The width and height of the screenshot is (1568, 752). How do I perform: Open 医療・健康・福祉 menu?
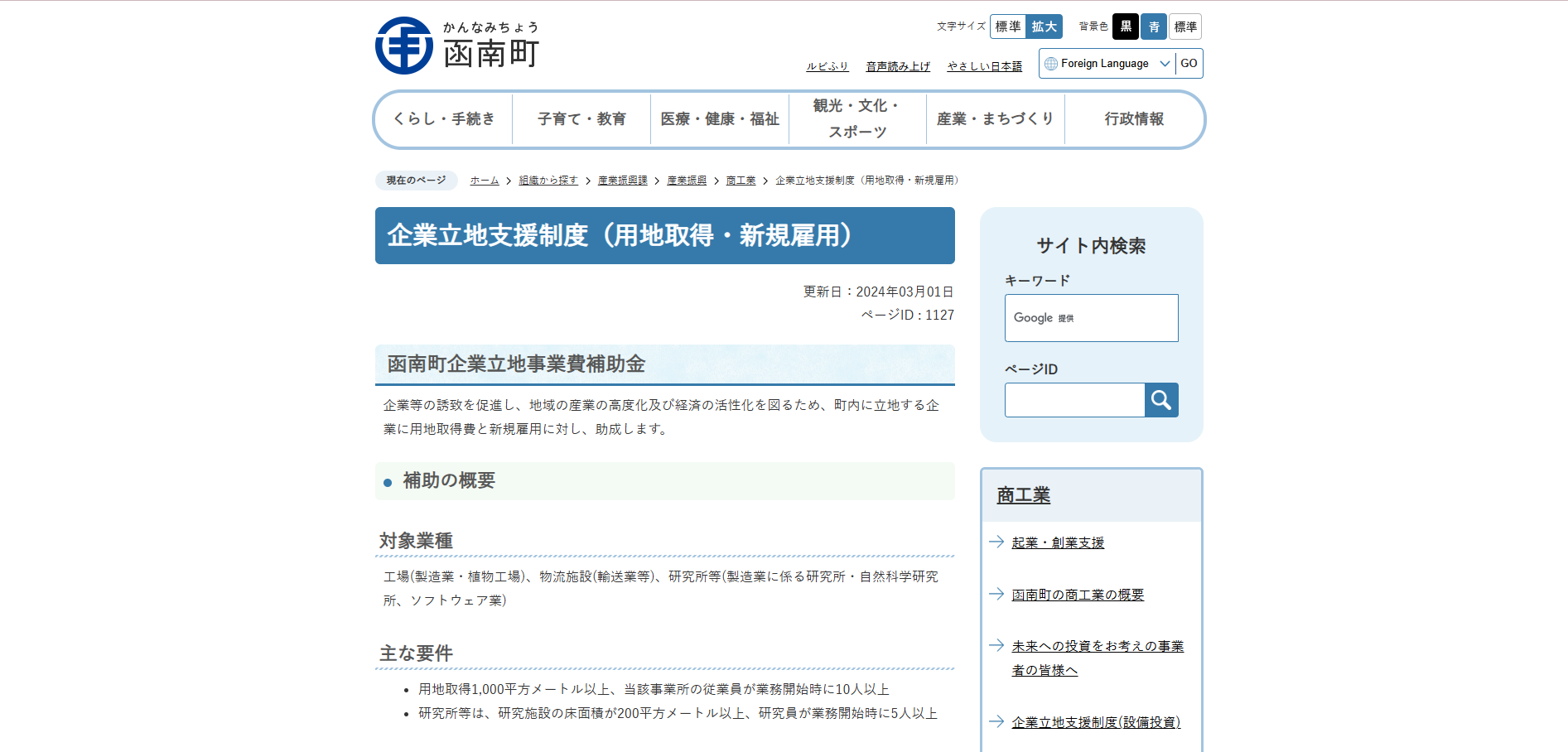pos(720,119)
